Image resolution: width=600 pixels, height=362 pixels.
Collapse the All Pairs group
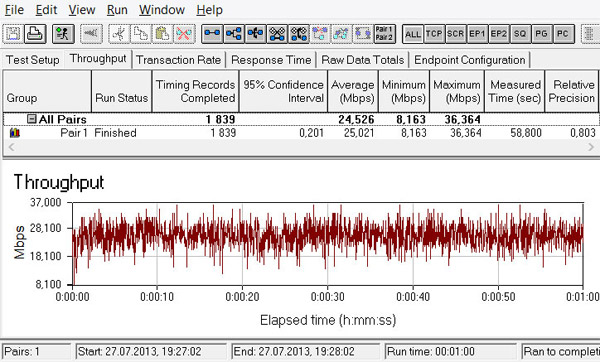coord(32,119)
